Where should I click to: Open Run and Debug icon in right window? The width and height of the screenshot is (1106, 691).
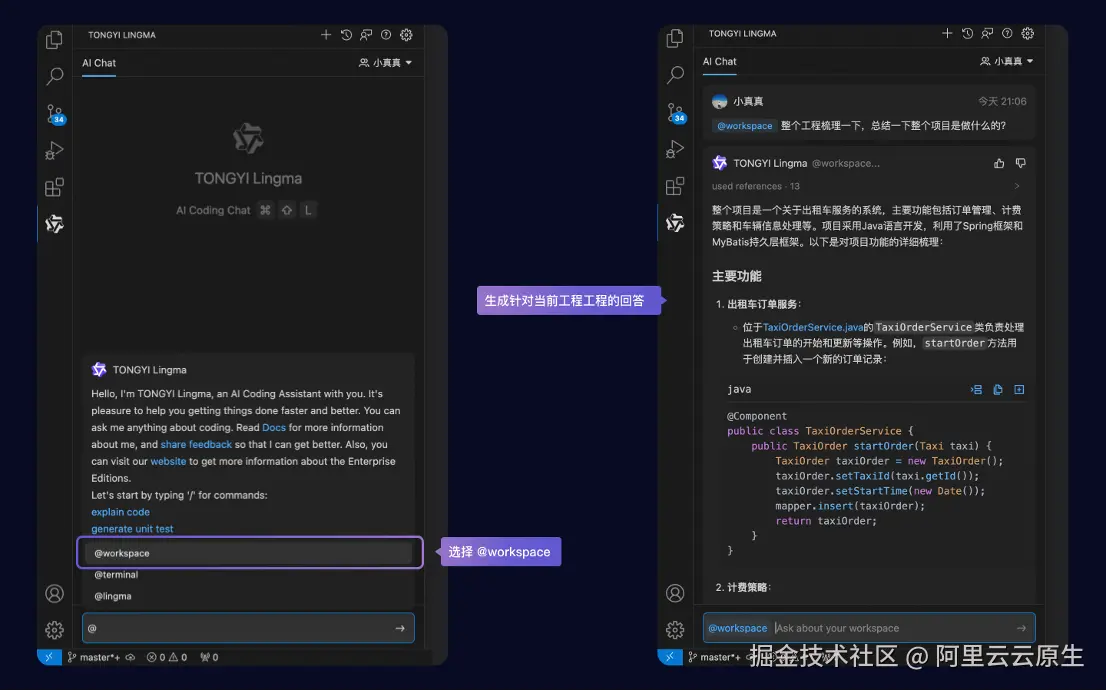(x=675, y=149)
